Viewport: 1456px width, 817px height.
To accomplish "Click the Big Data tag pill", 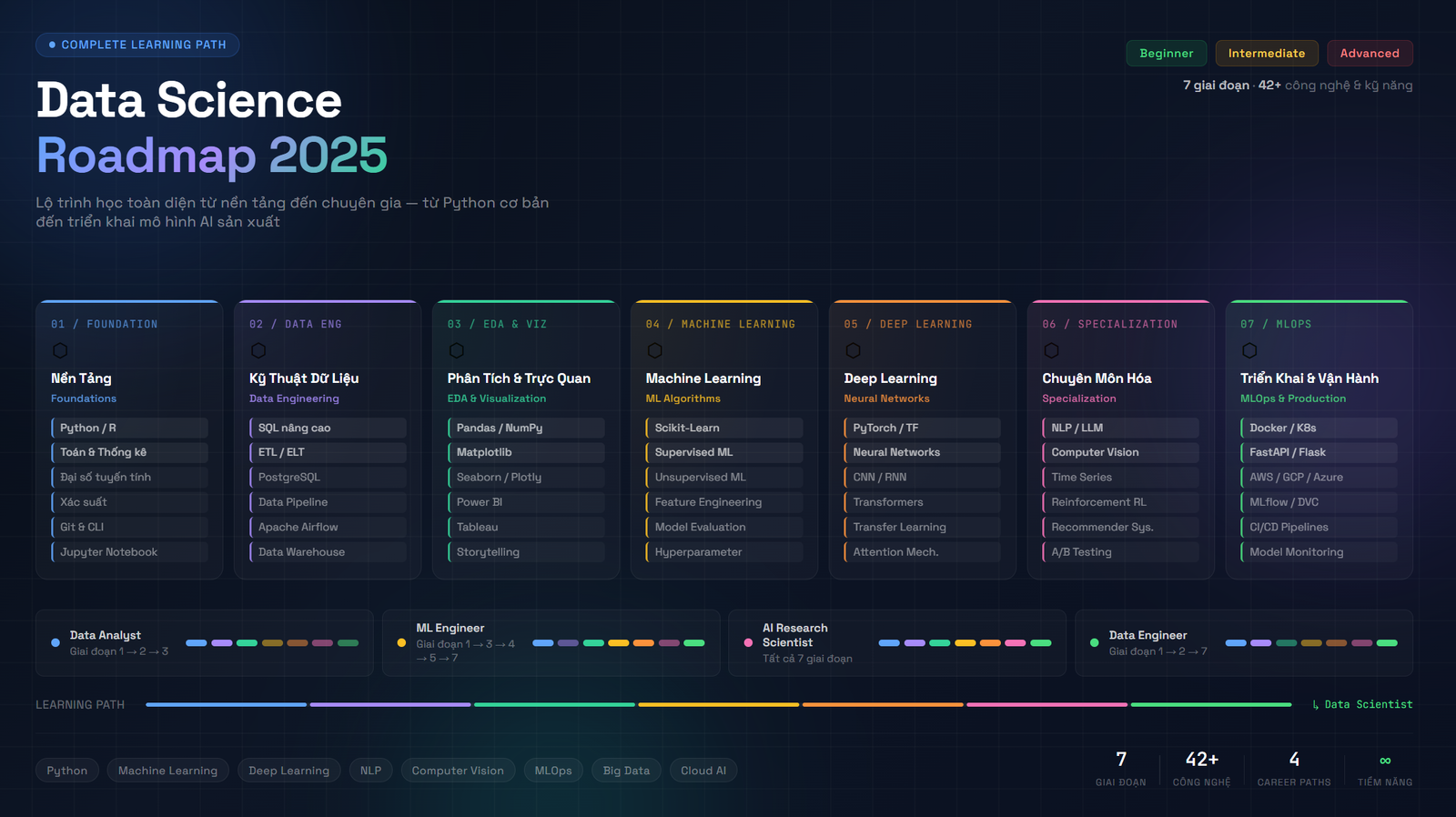I will pyautogui.click(x=626, y=771).
